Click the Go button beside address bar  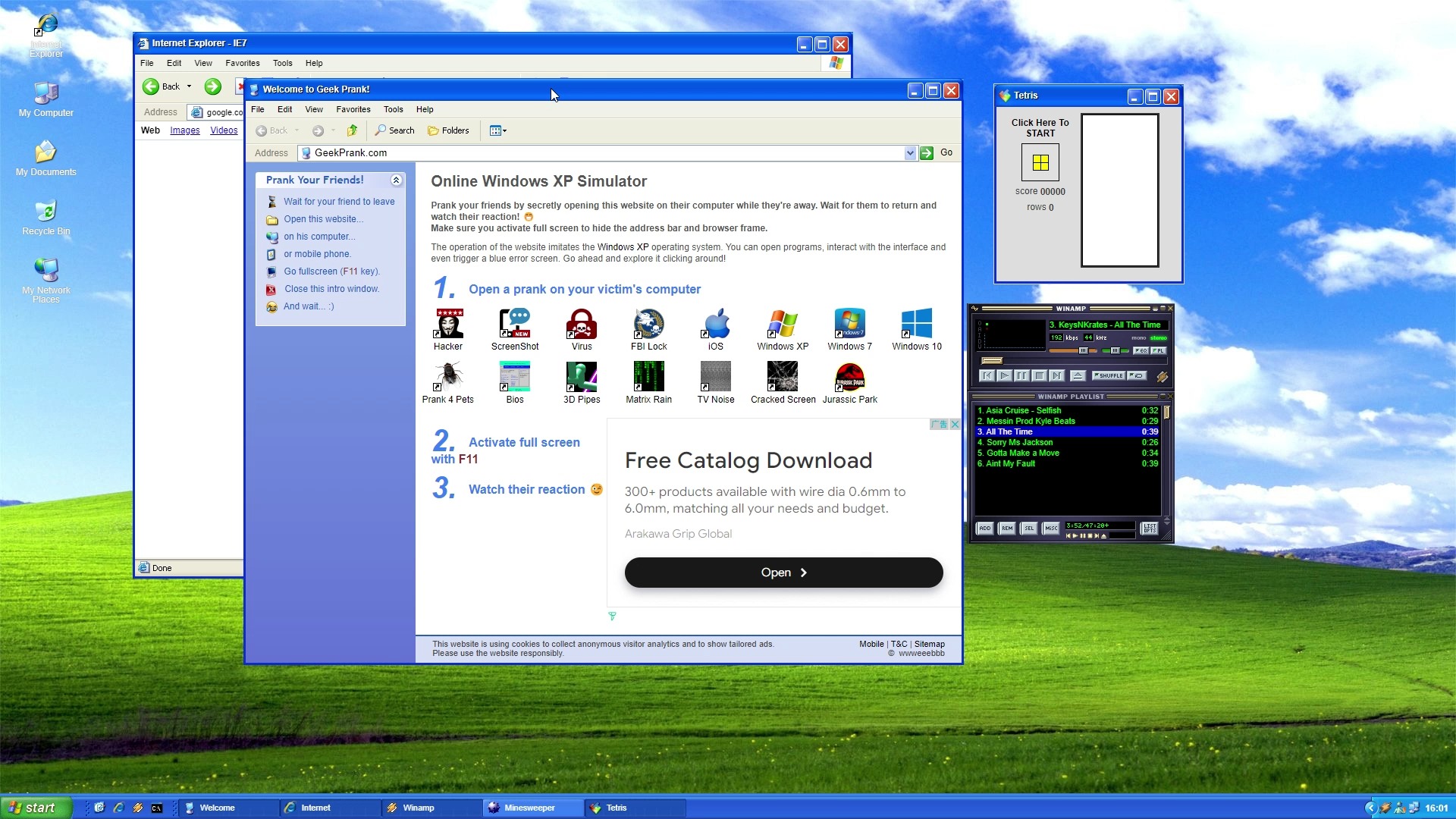coord(937,153)
